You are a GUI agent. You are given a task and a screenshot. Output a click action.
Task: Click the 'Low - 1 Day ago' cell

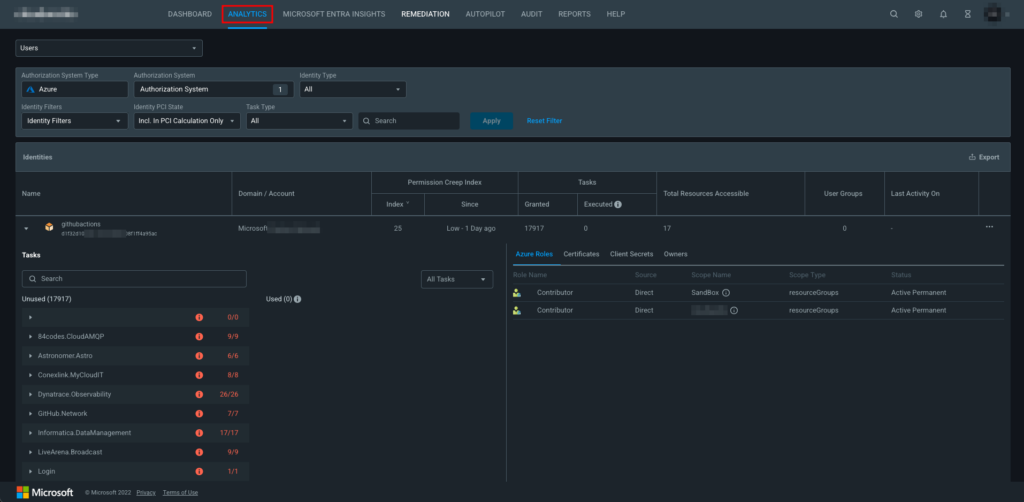[x=471, y=228]
